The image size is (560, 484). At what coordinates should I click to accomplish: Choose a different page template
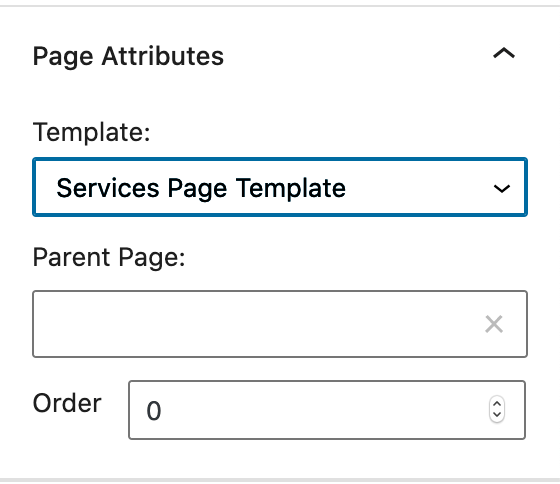[x=280, y=187]
